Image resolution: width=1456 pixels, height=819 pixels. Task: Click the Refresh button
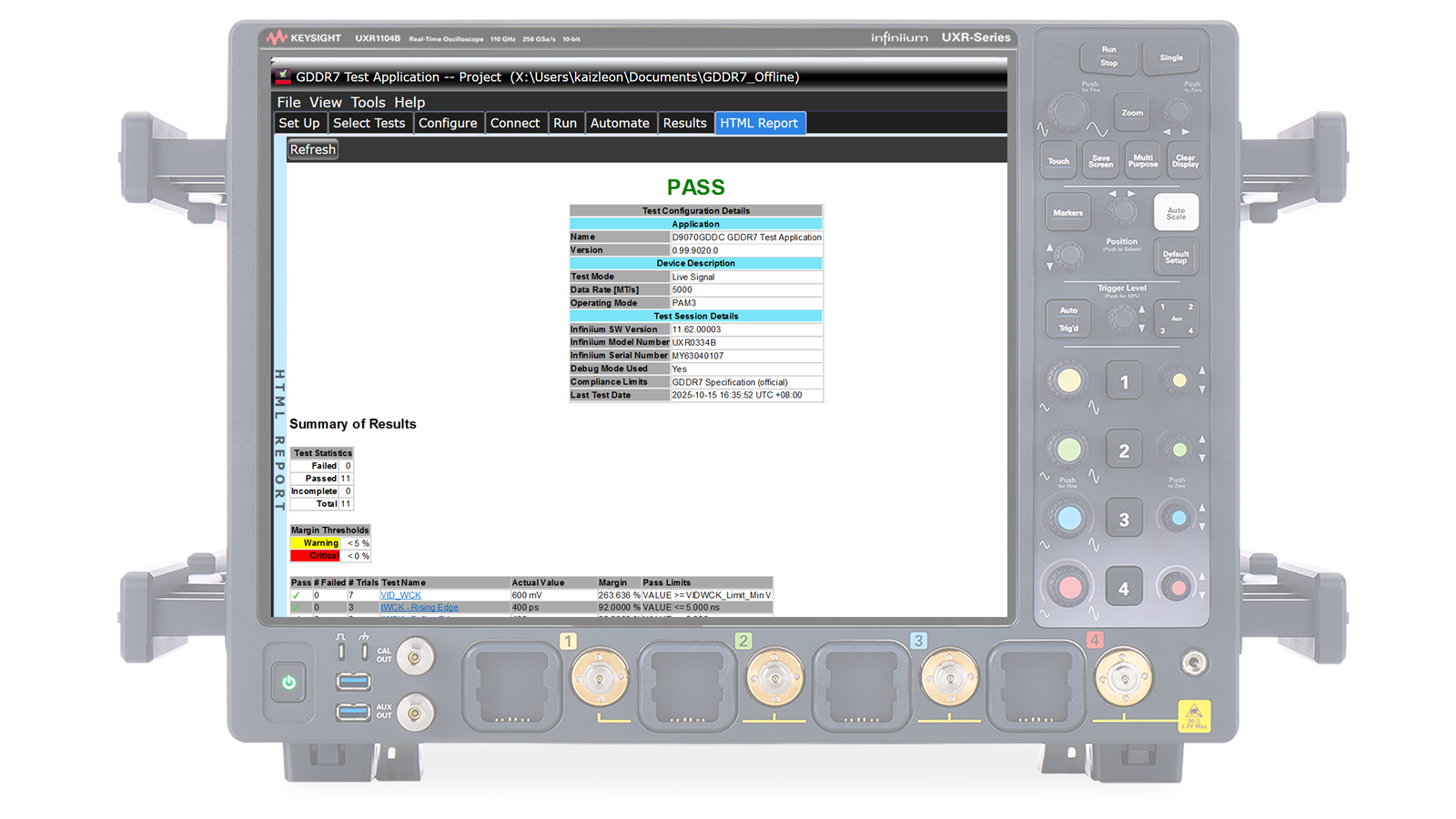click(x=313, y=149)
